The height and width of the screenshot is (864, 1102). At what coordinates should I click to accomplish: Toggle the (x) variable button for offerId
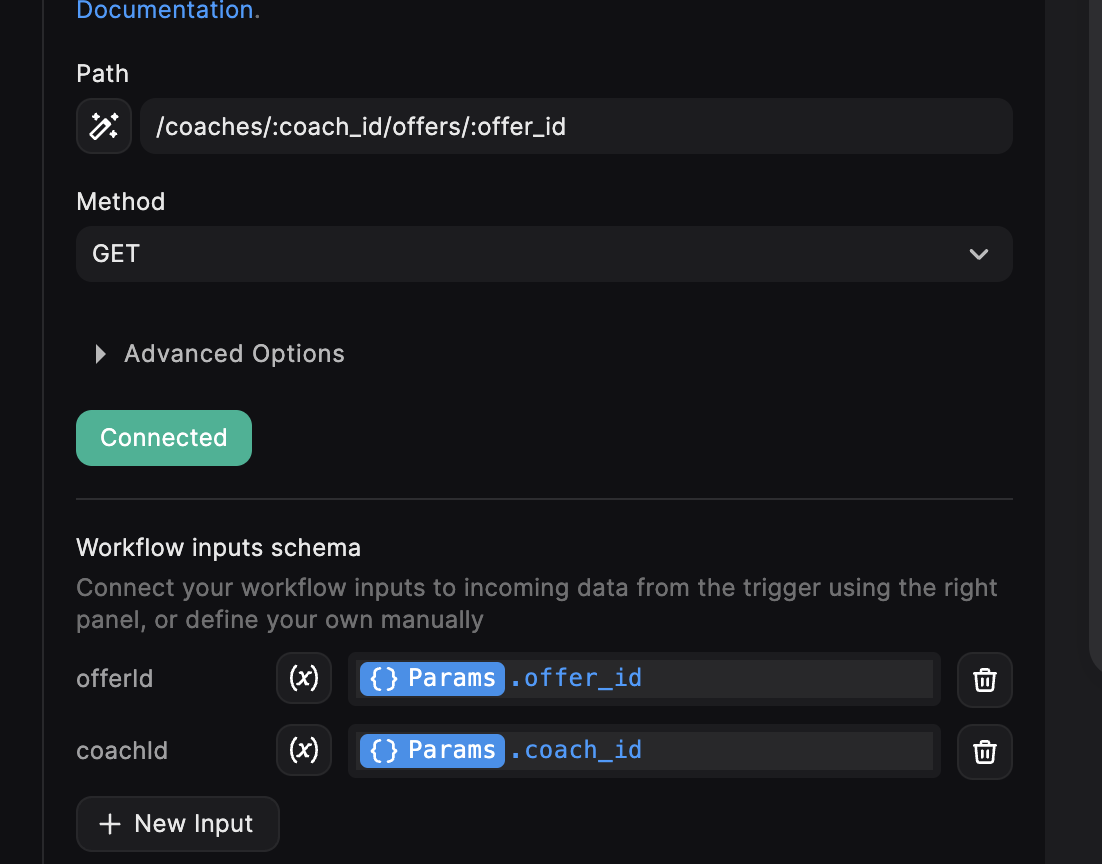point(304,678)
